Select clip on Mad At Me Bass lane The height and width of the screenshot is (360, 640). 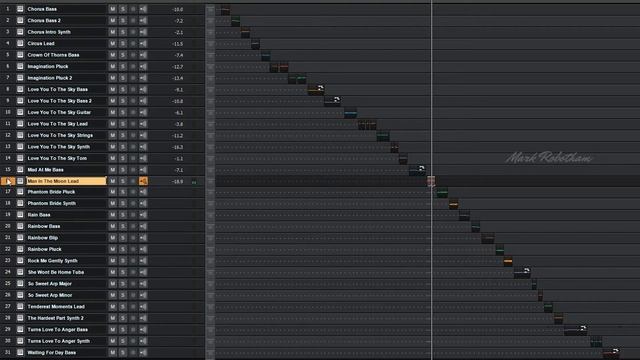coord(417,170)
